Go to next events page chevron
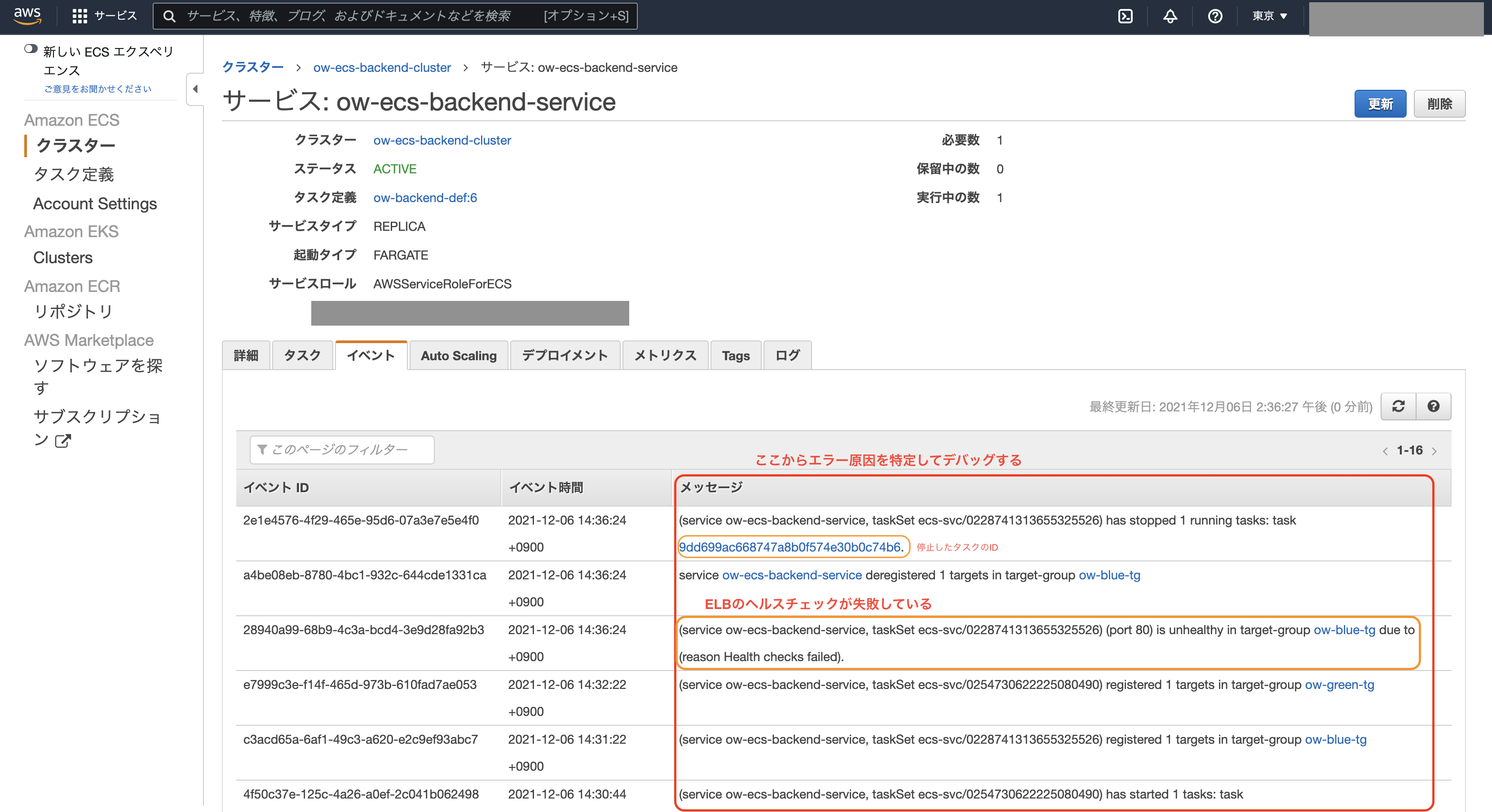Viewport: 1492px width, 812px height. (x=1434, y=450)
